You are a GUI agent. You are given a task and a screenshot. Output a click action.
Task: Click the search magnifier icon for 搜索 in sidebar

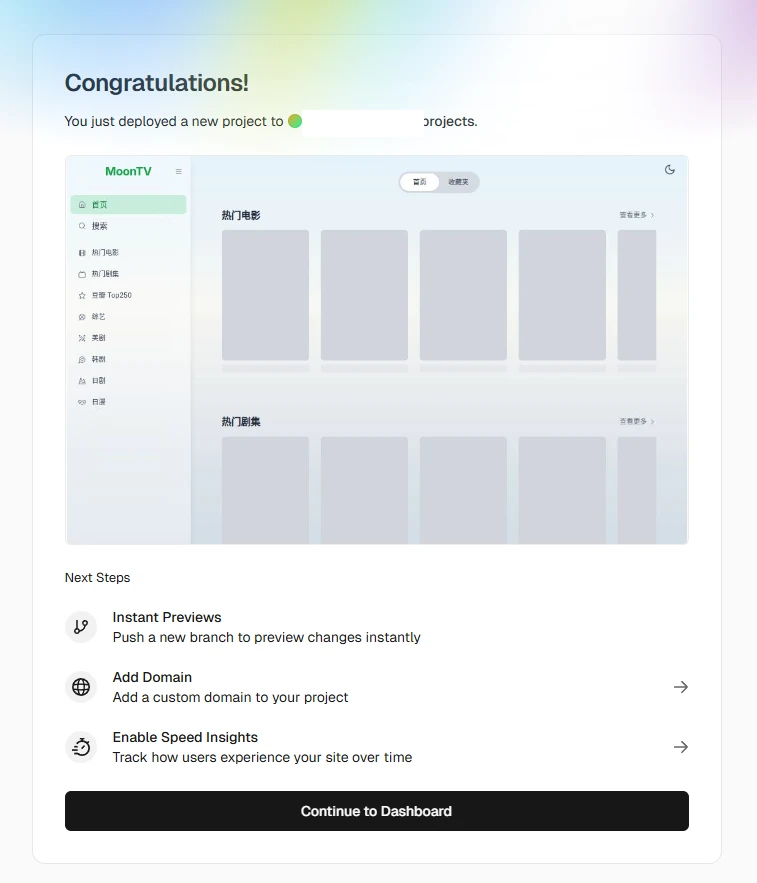tap(82, 226)
